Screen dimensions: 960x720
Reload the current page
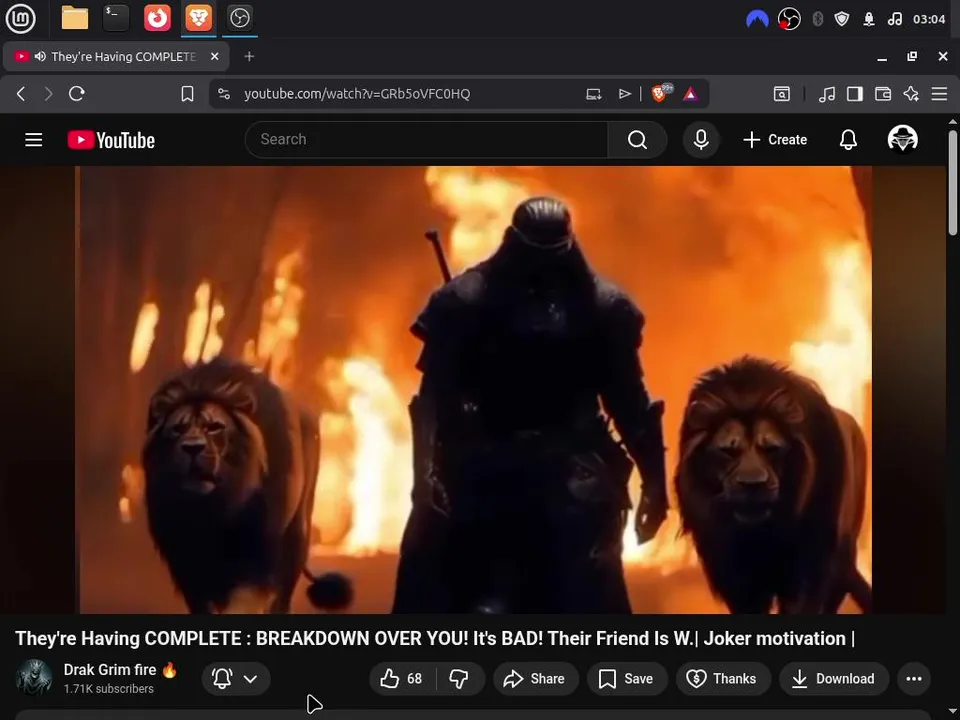tap(77, 94)
